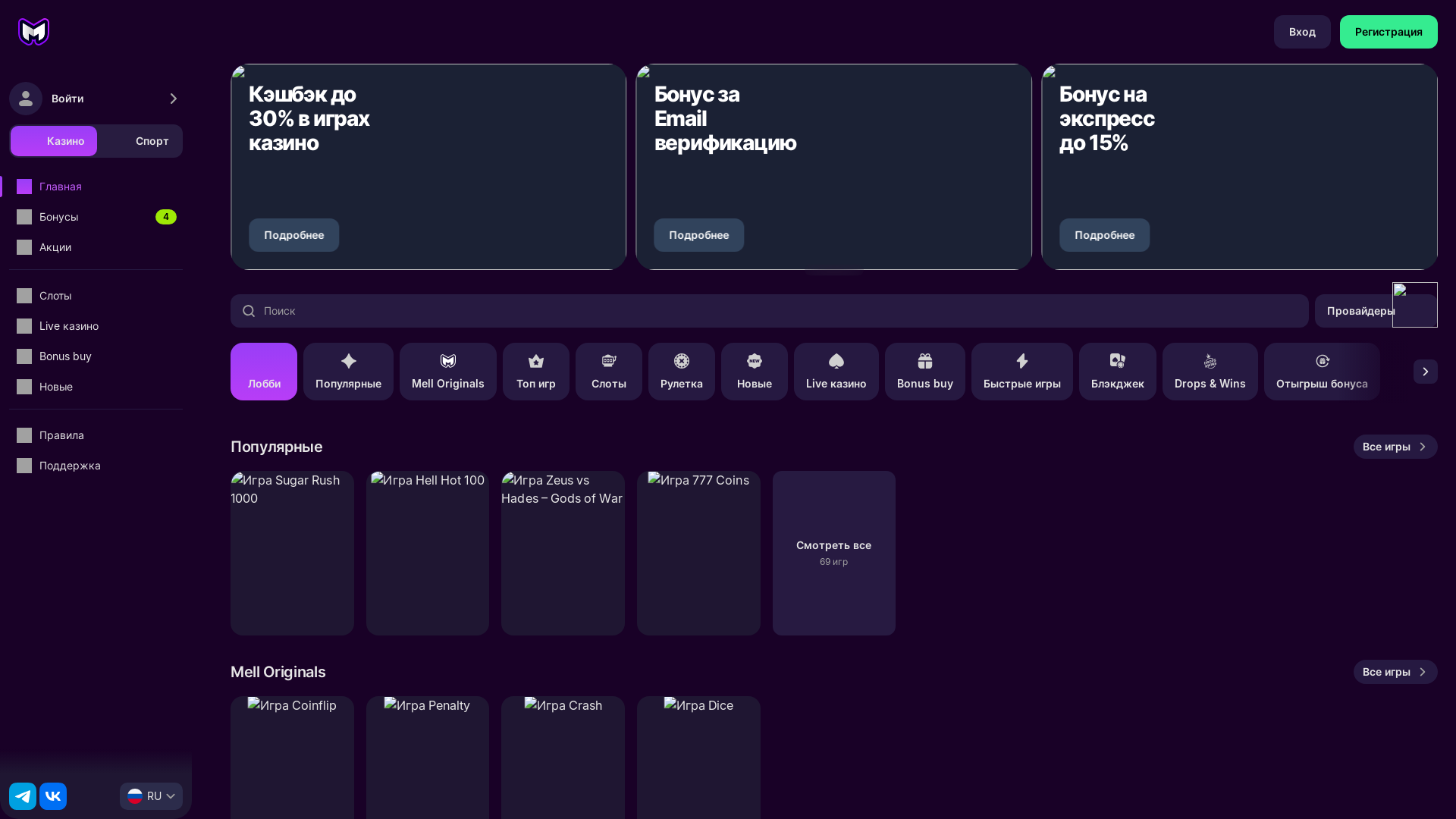This screenshot has height=819, width=1456.
Task: Switch to Казино mode
Action: (54, 141)
